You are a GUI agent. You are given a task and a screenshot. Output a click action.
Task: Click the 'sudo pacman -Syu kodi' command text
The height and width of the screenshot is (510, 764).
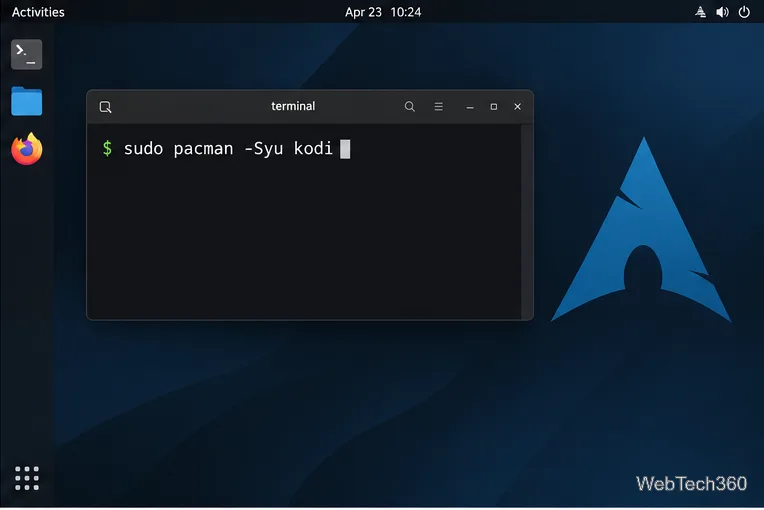228,149
